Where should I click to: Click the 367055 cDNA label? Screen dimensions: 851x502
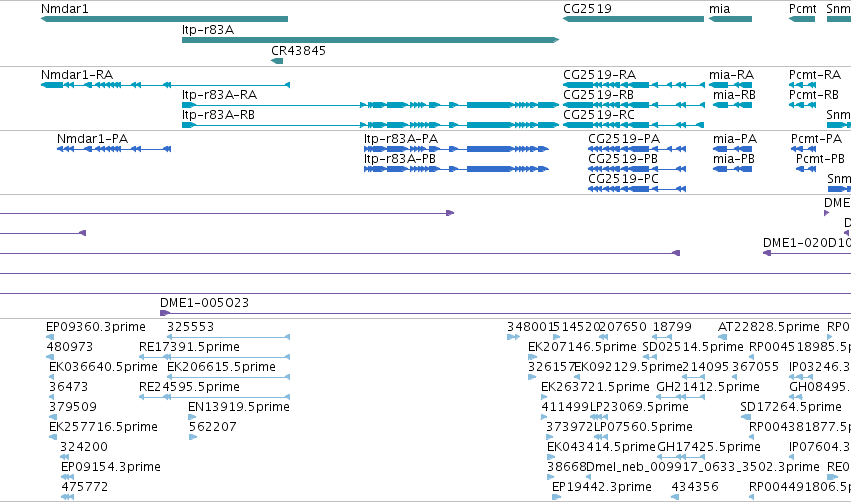click(755, 366)
